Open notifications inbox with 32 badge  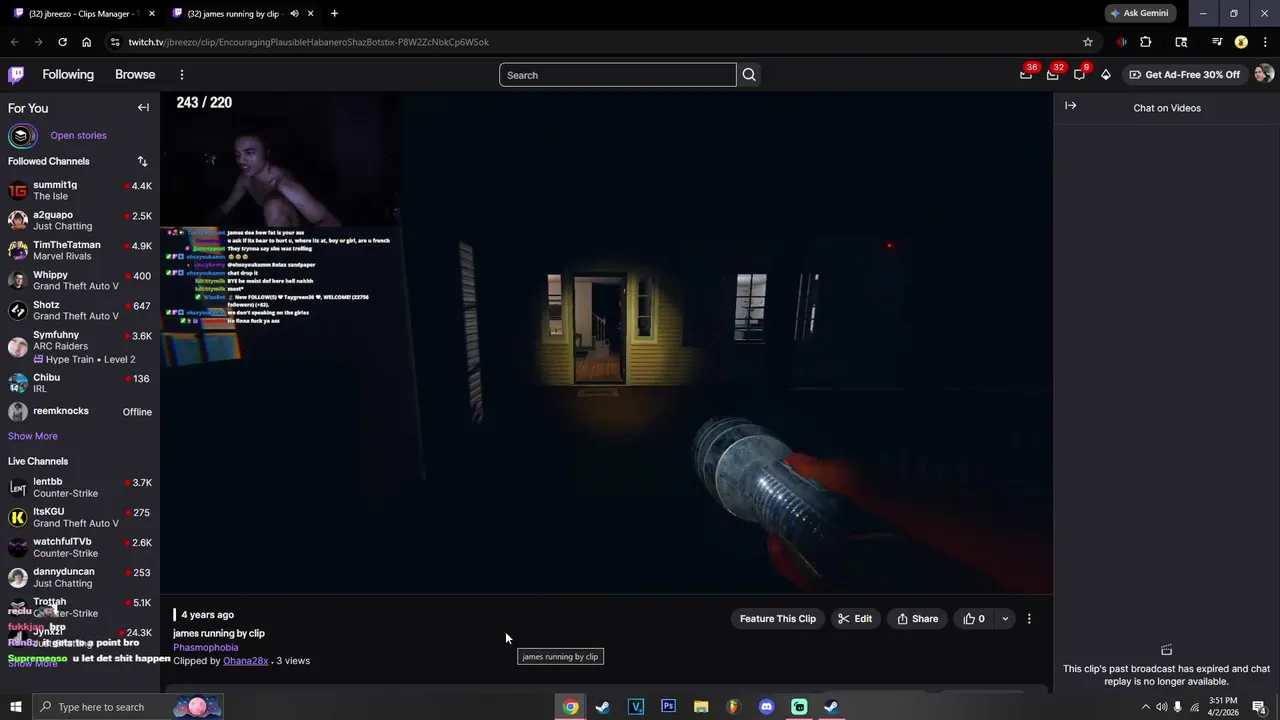click(1053, 74)
